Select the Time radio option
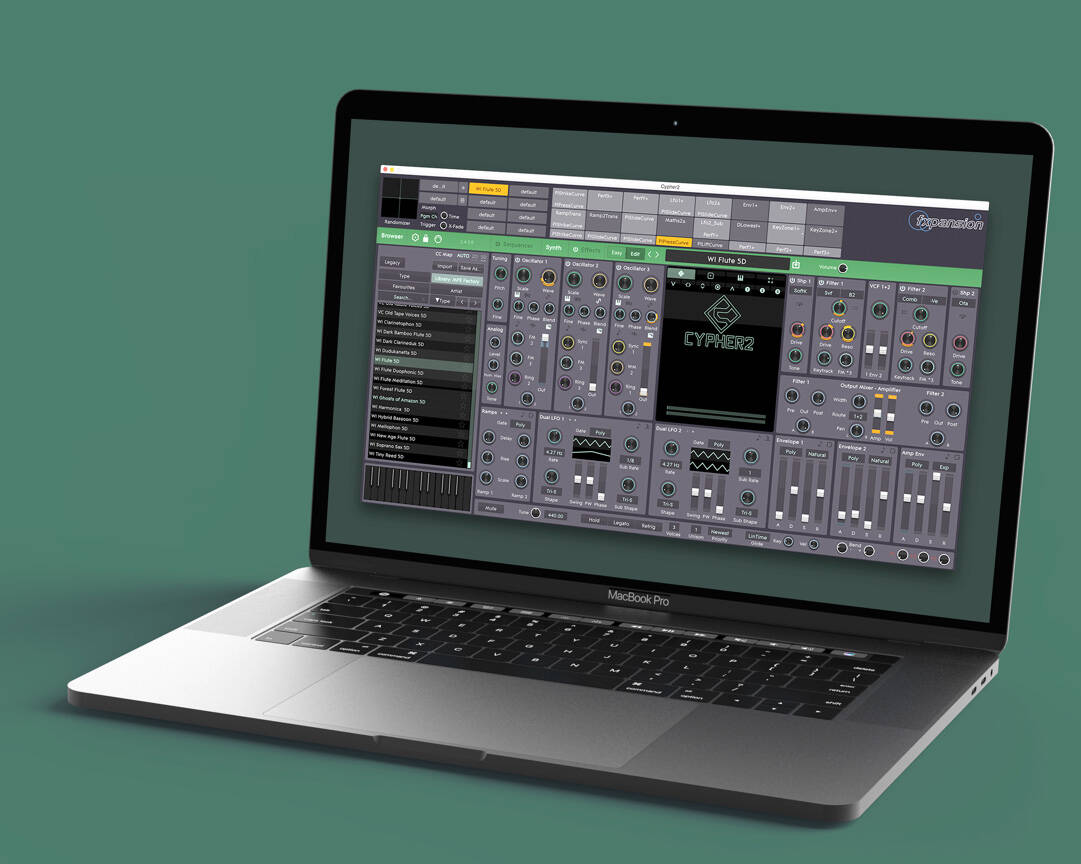This screenshot has height=864, width=1081. (x=444, y=215)
